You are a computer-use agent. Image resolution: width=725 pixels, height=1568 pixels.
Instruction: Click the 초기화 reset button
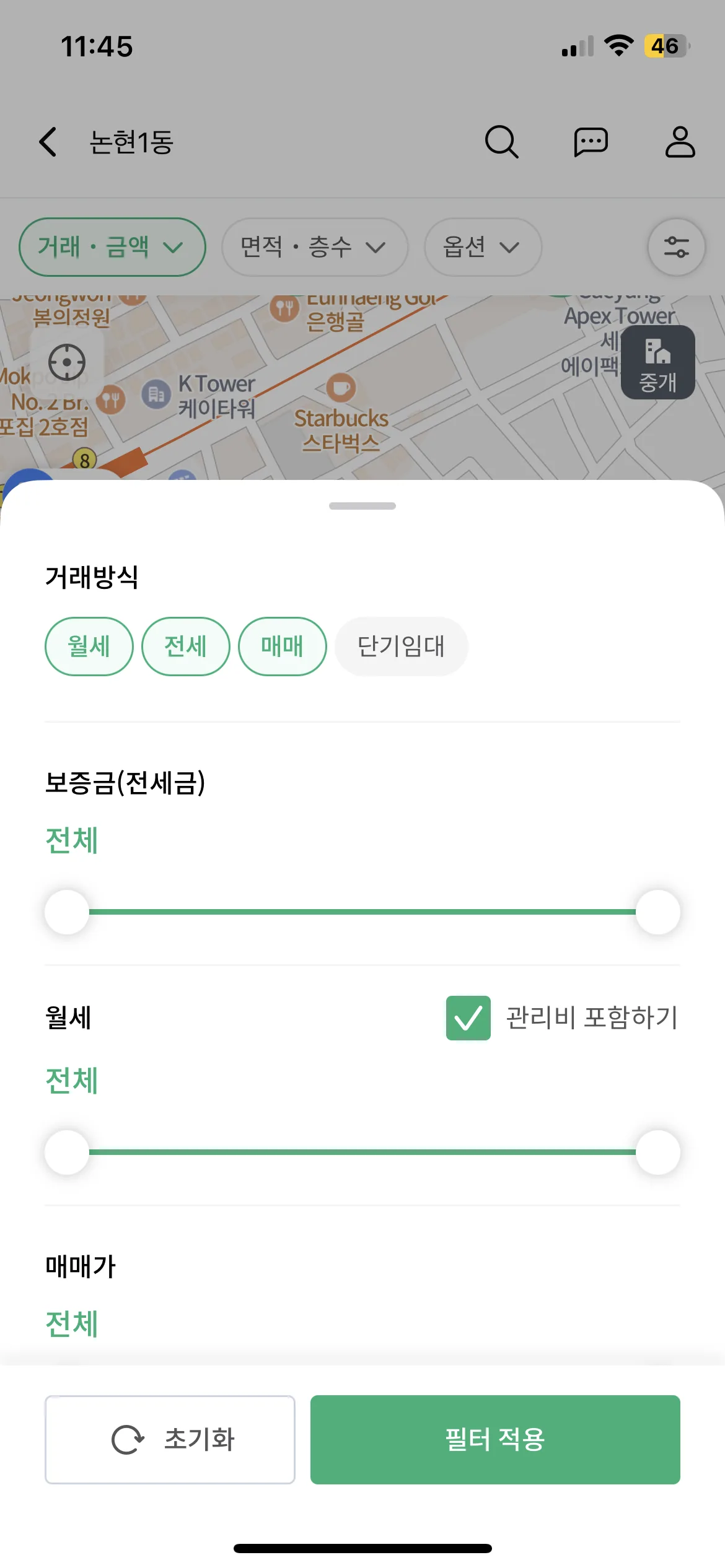[x=170, y=1439]
